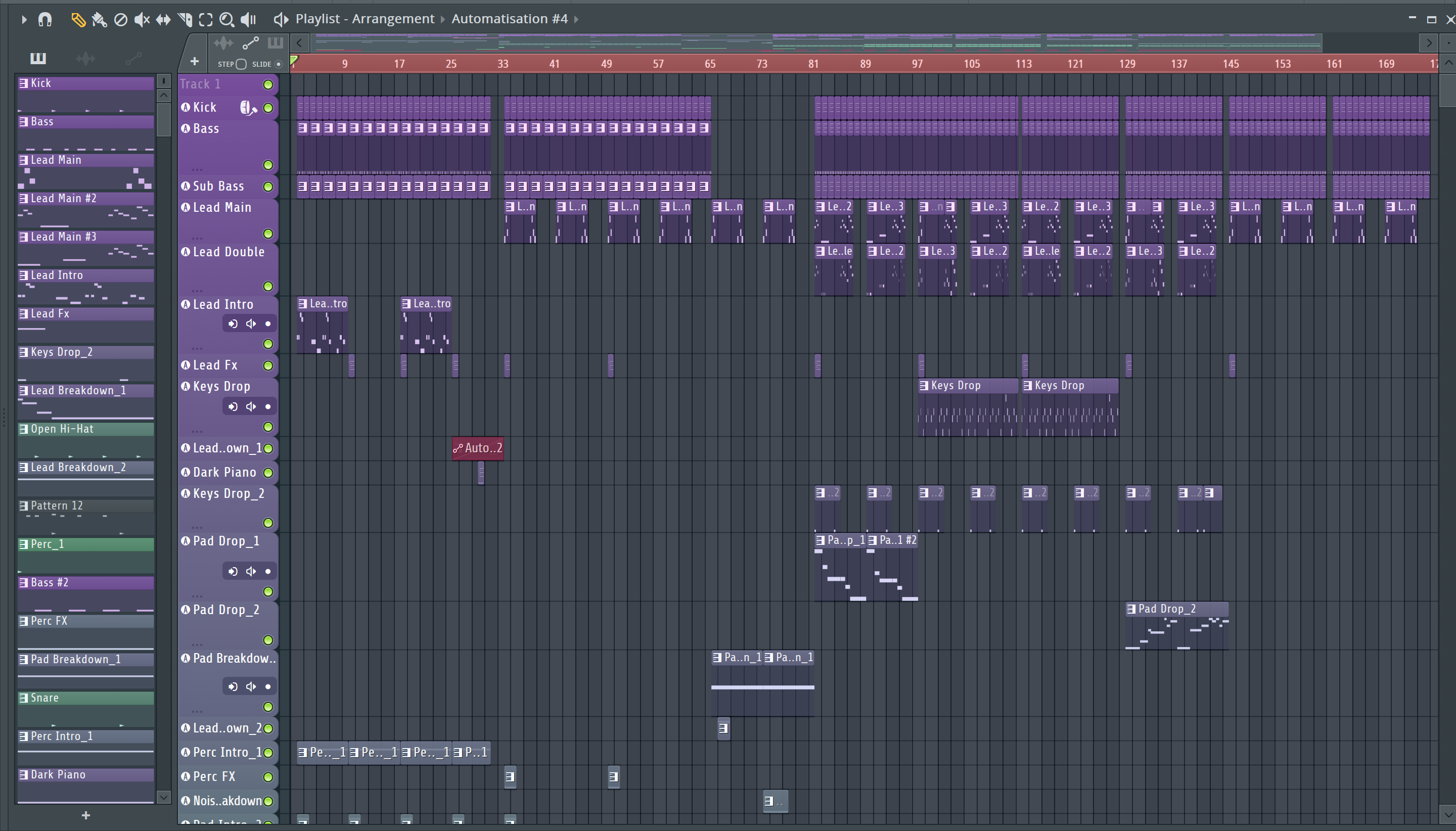The width and height of the screenshot is (1456, 831).
Task: Click the picker list scroll-down arrow
Action: coord(163,797)
